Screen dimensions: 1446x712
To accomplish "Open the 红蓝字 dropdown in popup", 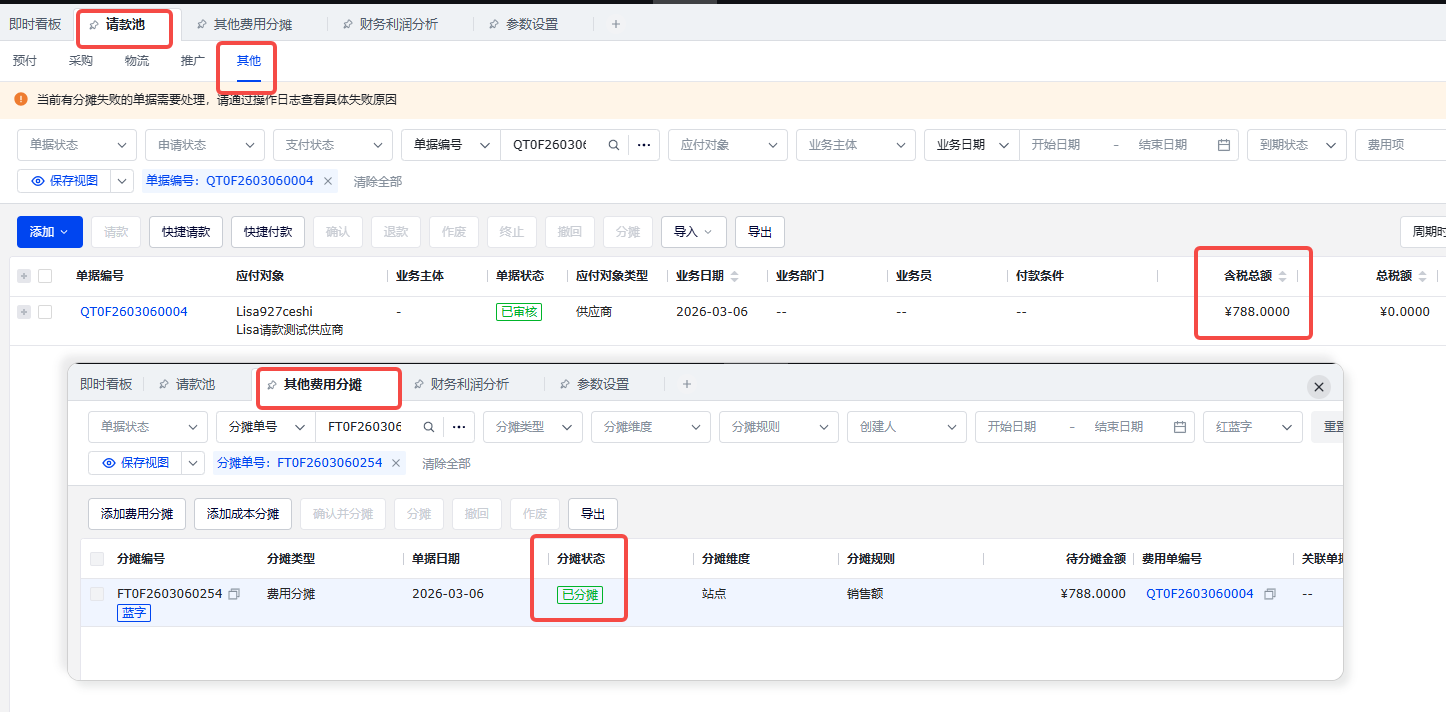I will [1253, 427].
